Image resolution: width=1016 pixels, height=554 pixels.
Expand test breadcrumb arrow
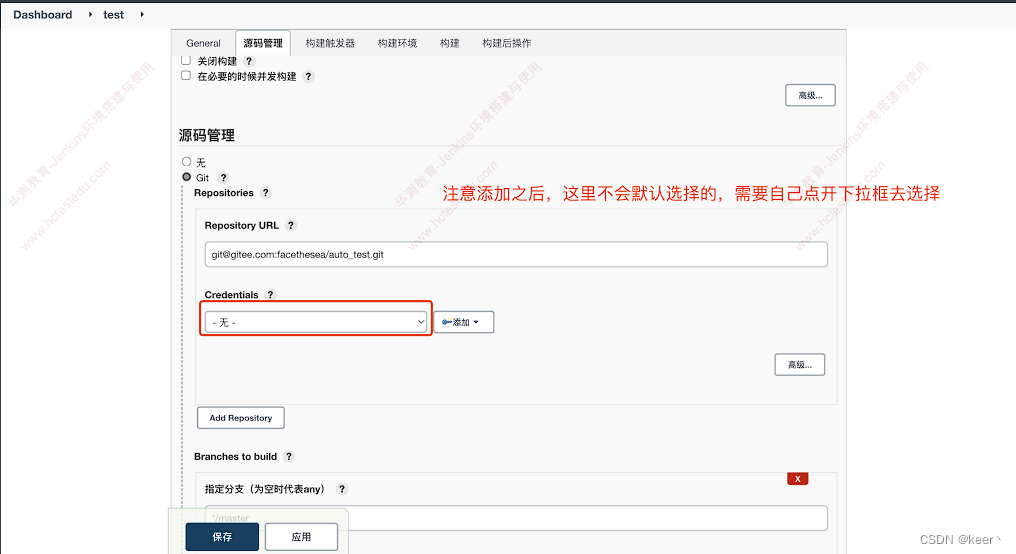coord(142,14)
